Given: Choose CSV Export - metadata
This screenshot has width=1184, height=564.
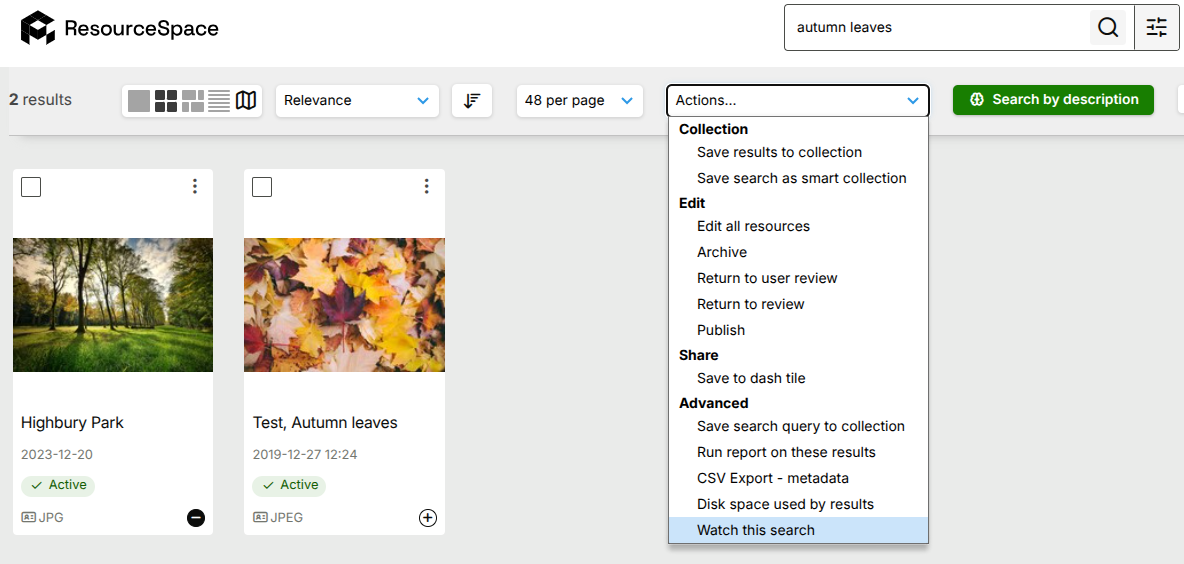Looking at the screenshot, I should 798,478.
